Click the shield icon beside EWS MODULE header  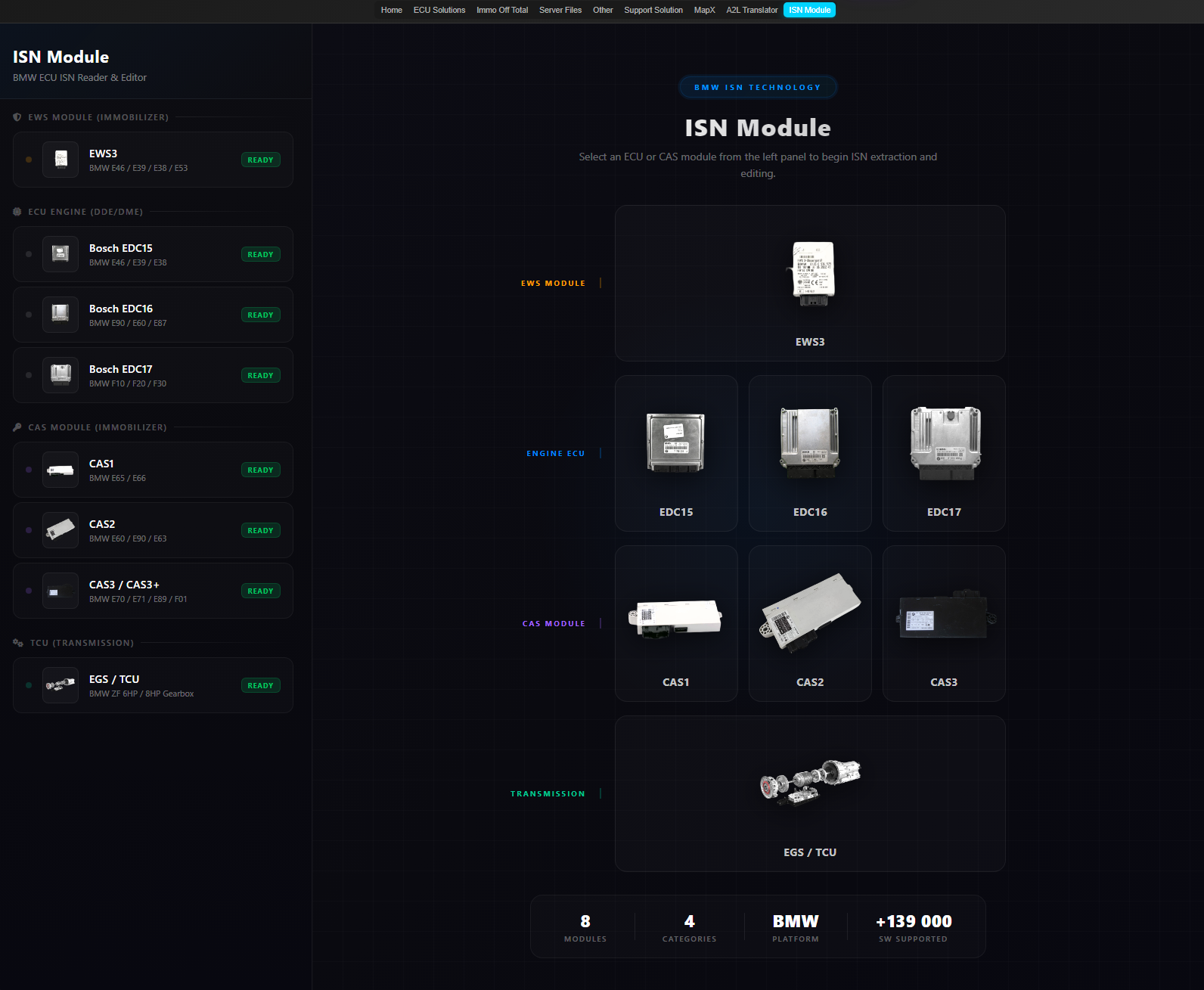(17, 117)
